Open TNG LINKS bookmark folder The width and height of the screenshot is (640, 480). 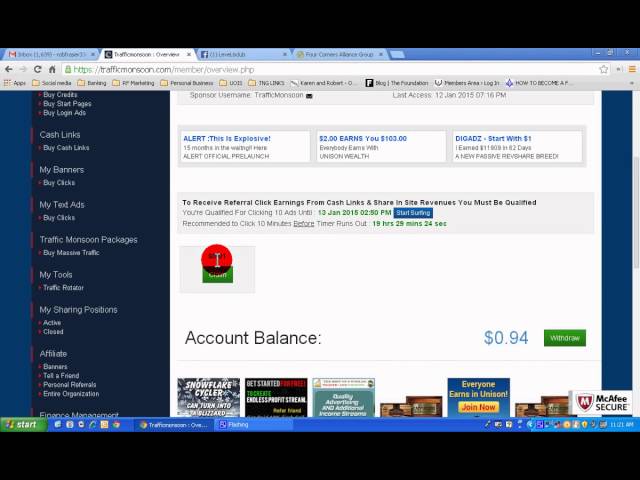coord(266,83)
